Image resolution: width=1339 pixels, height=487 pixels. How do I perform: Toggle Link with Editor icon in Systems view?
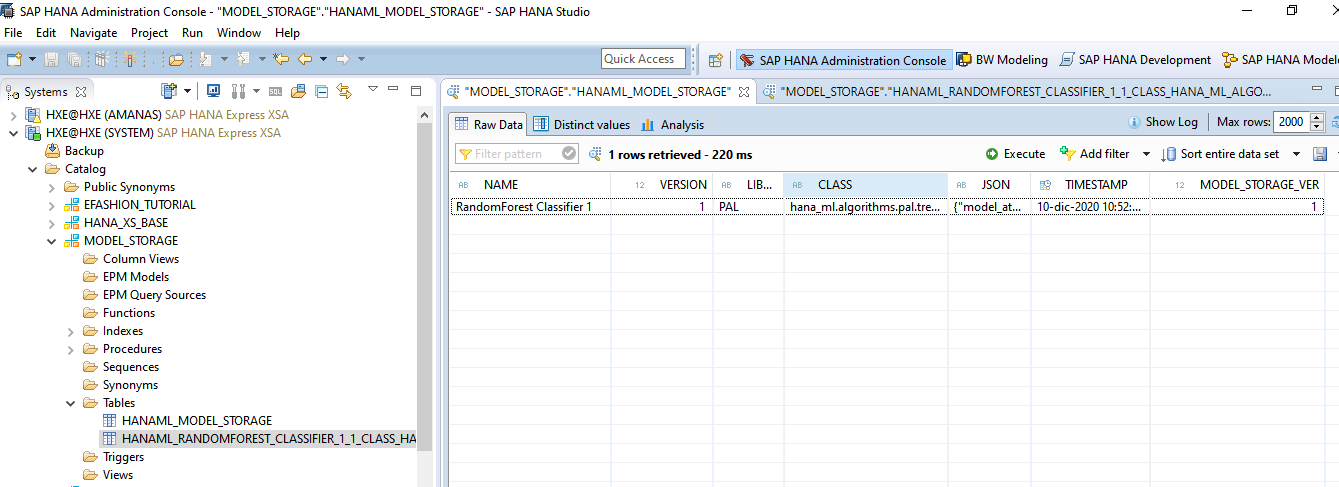click(344, 91)
